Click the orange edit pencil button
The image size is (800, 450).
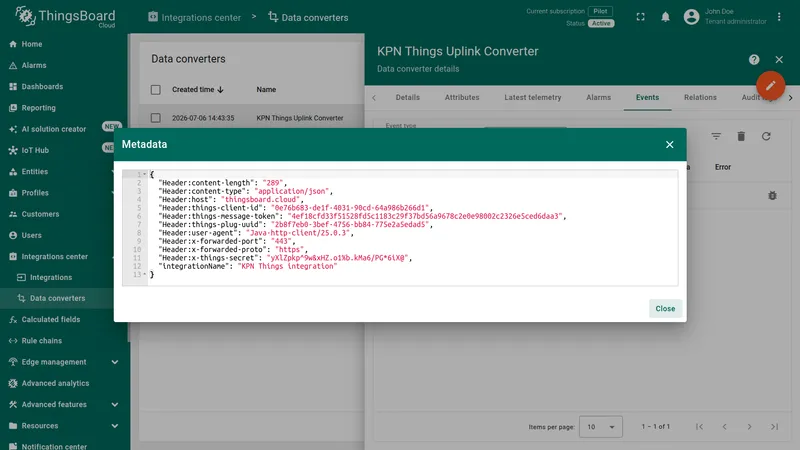(x=770, y=85)
